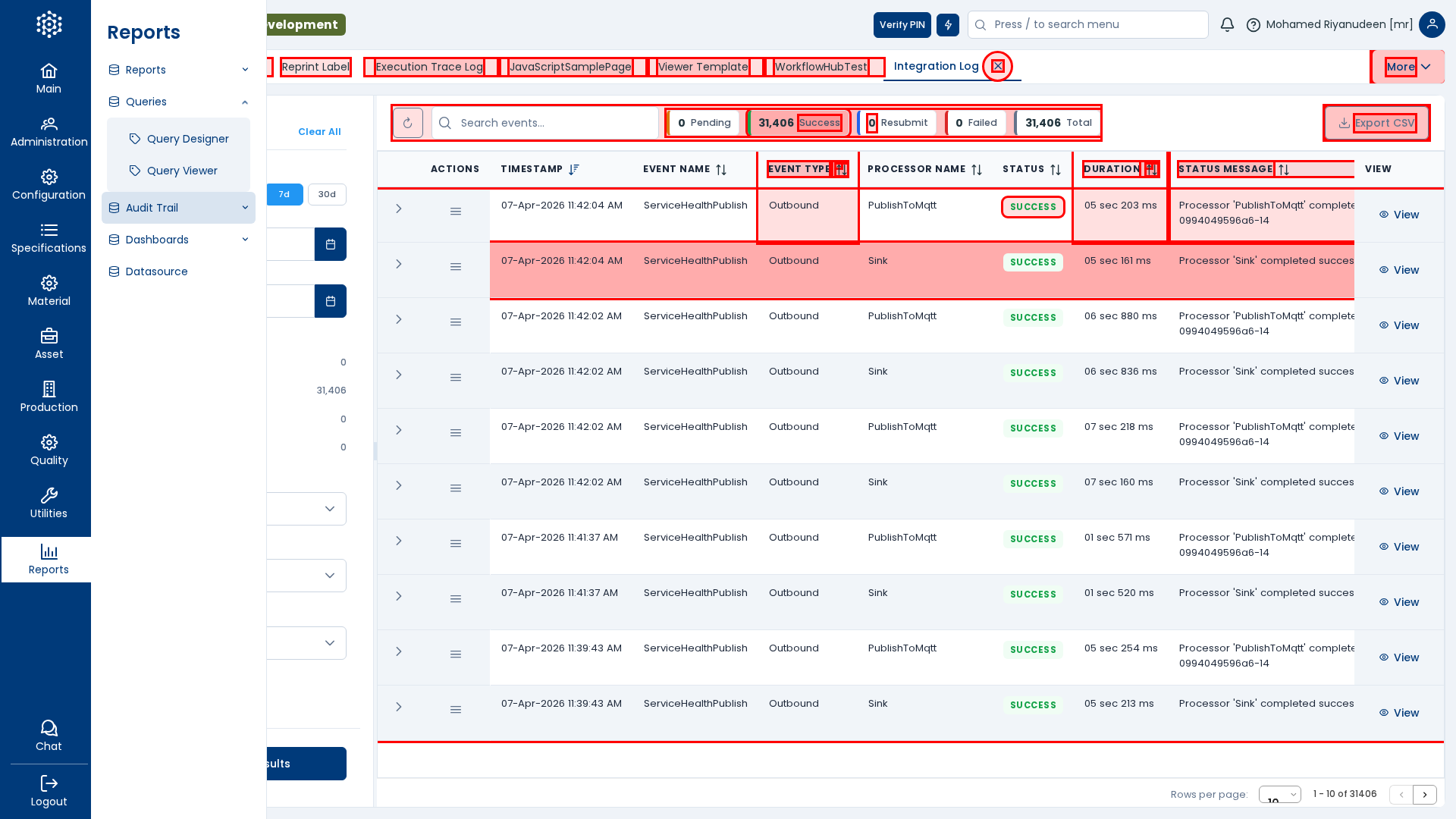Switch to the Execution Trace Log tab
The width and height of the screenshot is (1456, 819).
(429, 67)
